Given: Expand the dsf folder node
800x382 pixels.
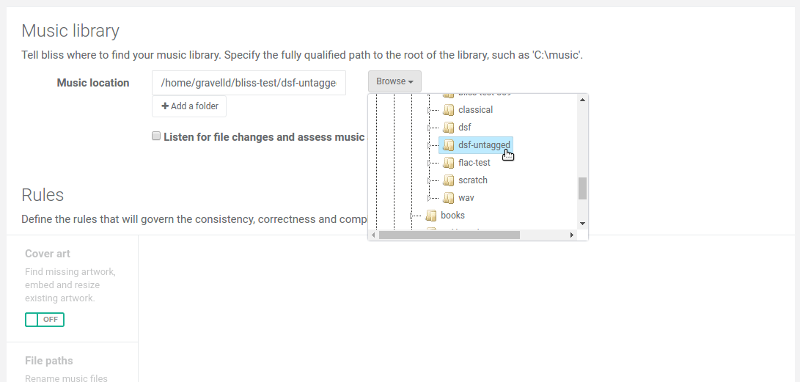Looking at the screenshot, I should 430,128.
